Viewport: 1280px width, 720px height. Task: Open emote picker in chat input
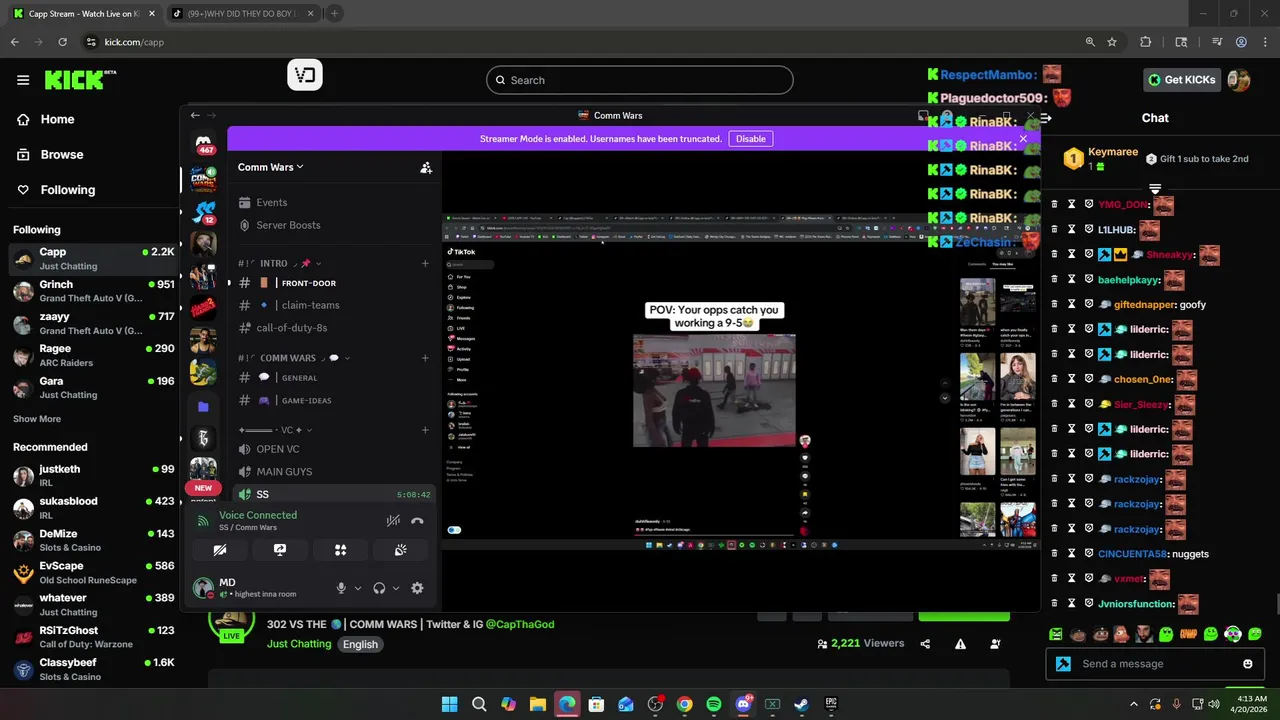coord(1247,664)
